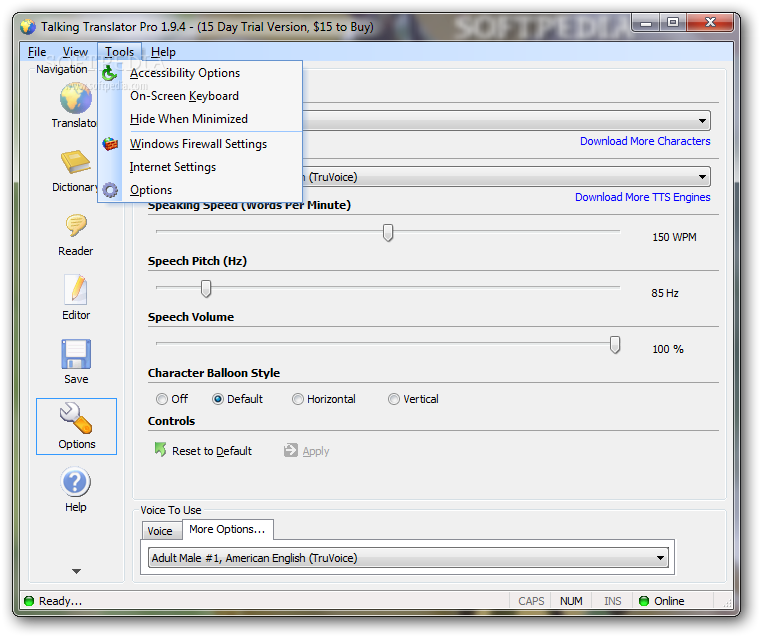Click the speech volume slider thumb
This screenshot has height=637, width=761.
[x=615, y=344]
